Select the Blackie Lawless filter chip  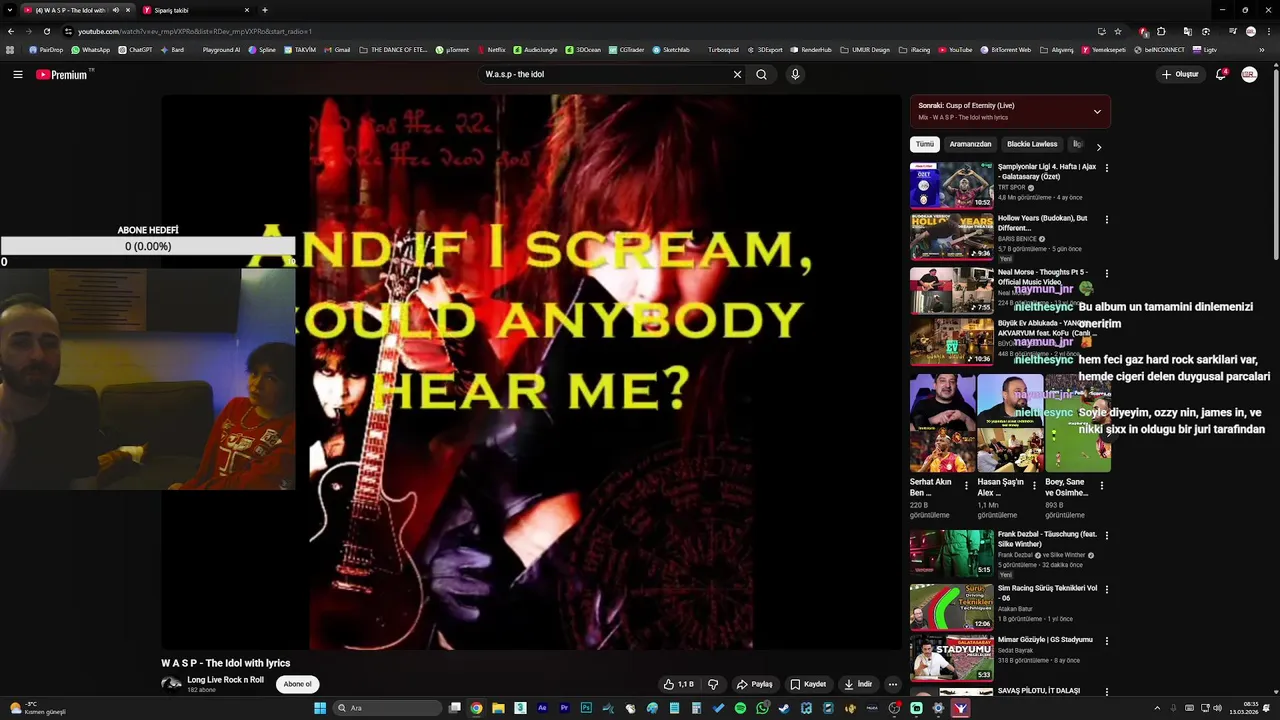click(x=1032, y=144)
